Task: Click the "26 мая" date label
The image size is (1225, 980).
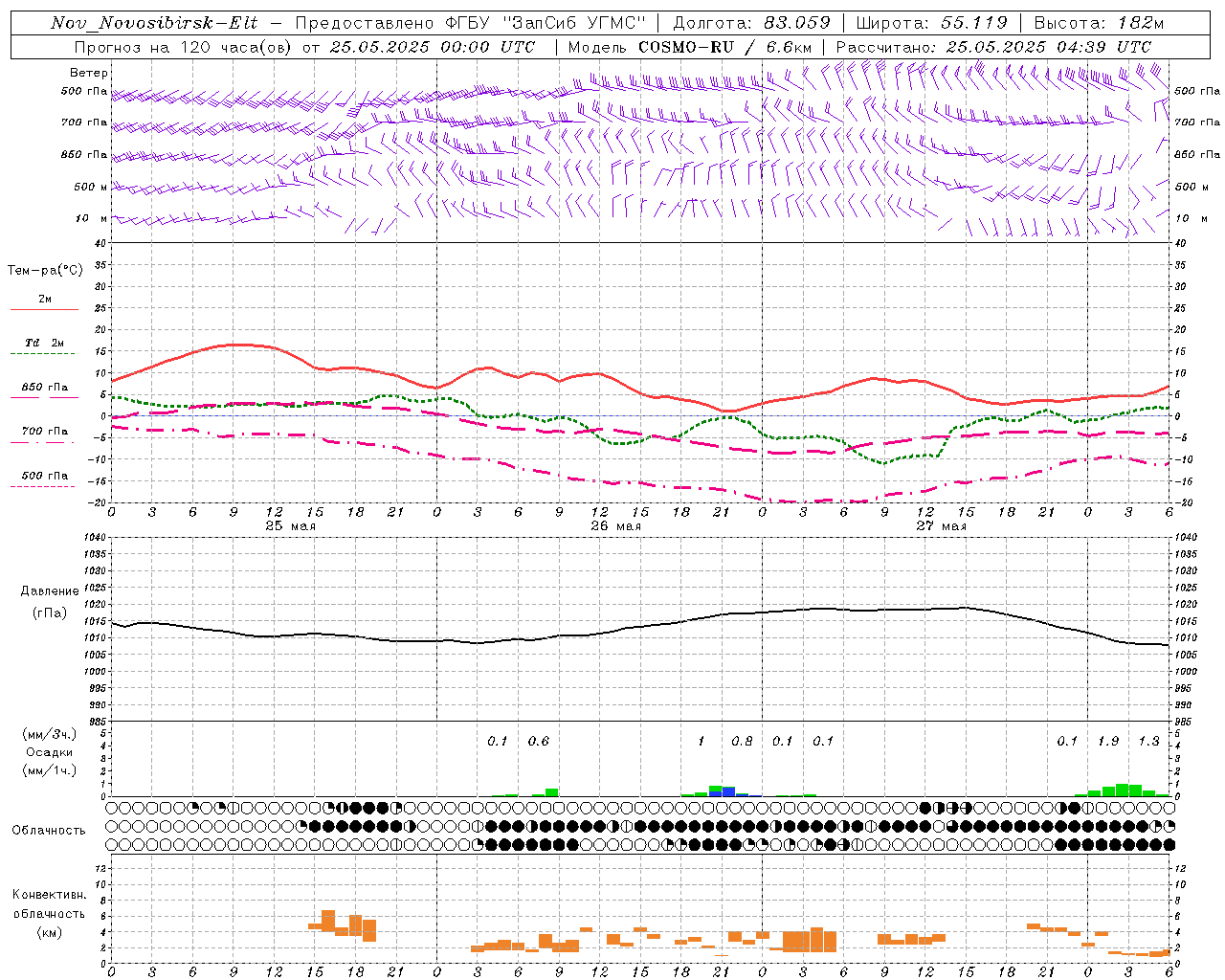Action: [x=615, y=526]
